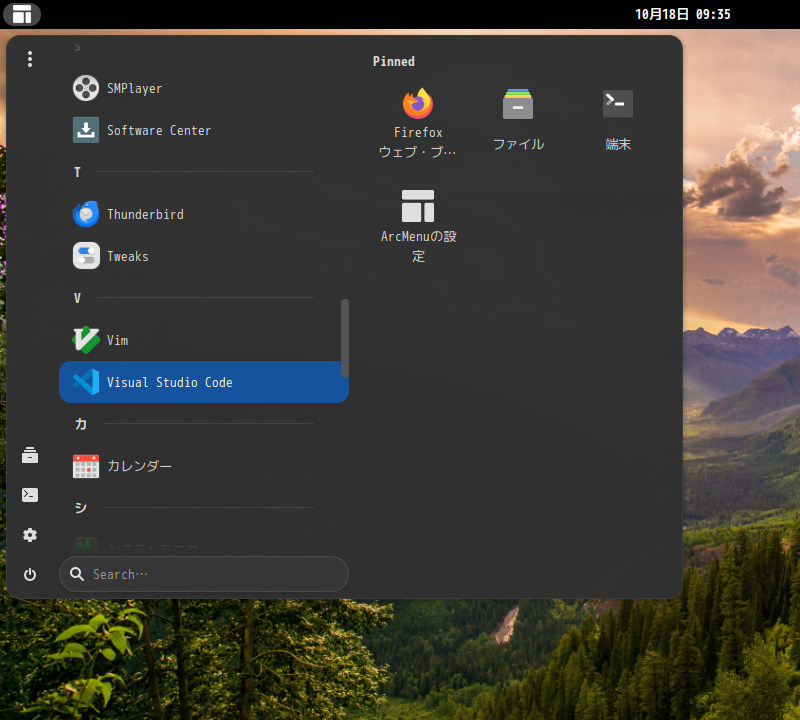Click the Pinned section heading
Screen dimensions: 800x720
coord(394,62)
